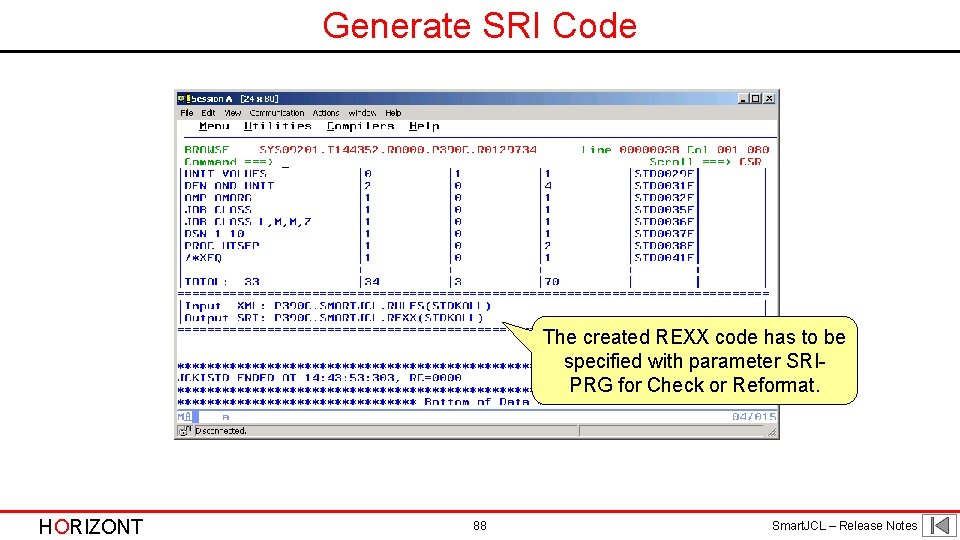Select Menu in the ISPF action bar
The height and width of the screenshot is (540, 960).
coord(214,126)
